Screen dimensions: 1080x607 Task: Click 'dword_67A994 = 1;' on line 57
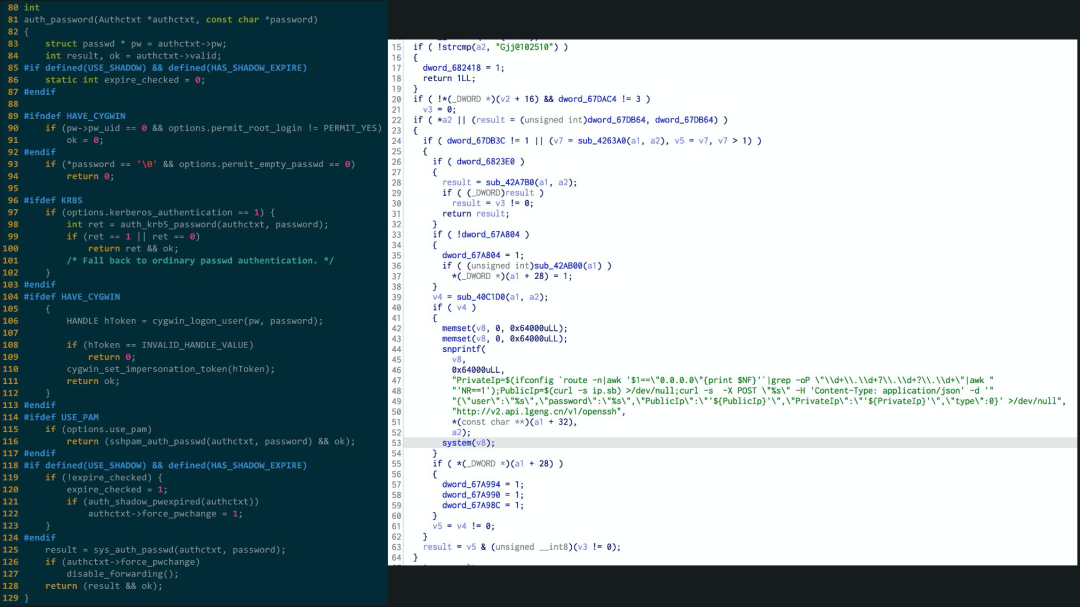(x=483, y=484)
